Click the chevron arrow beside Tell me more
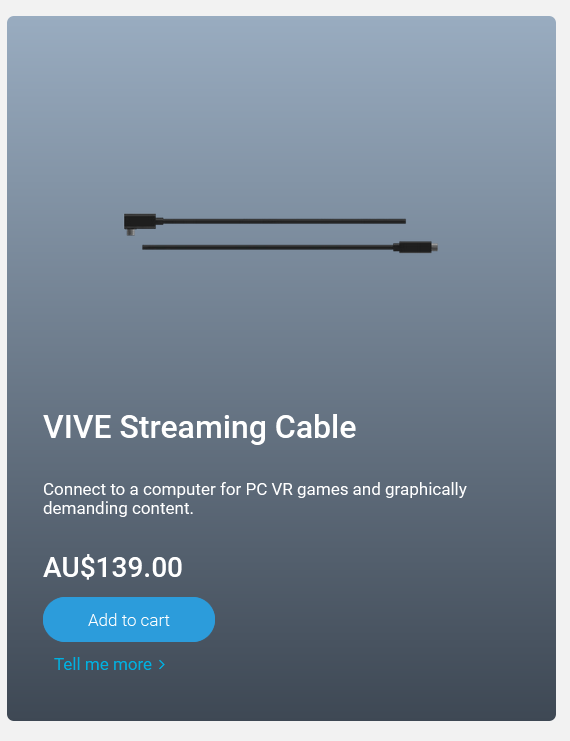570x741 pixels. (162, 664)
